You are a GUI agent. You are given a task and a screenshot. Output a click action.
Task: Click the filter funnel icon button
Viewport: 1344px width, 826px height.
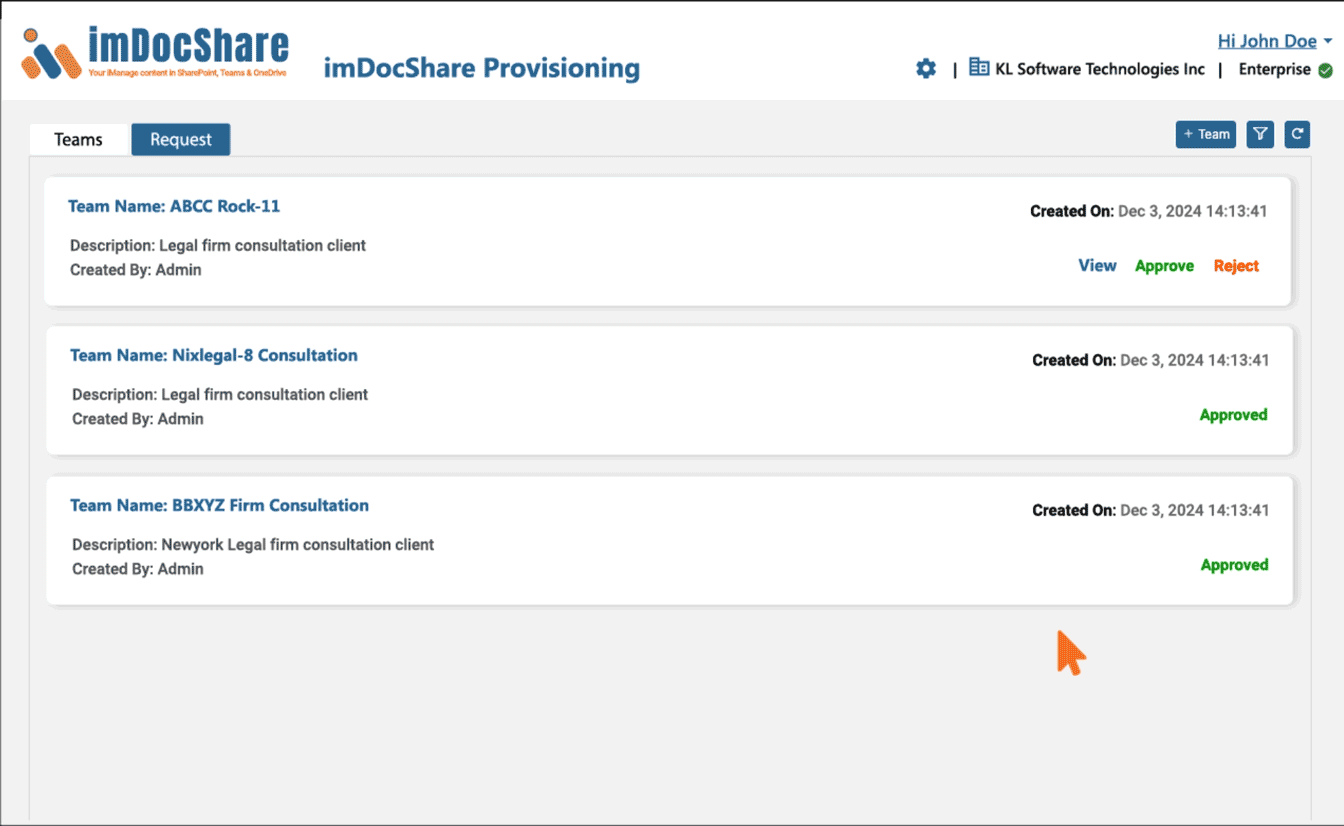(x=1260, y=134)
